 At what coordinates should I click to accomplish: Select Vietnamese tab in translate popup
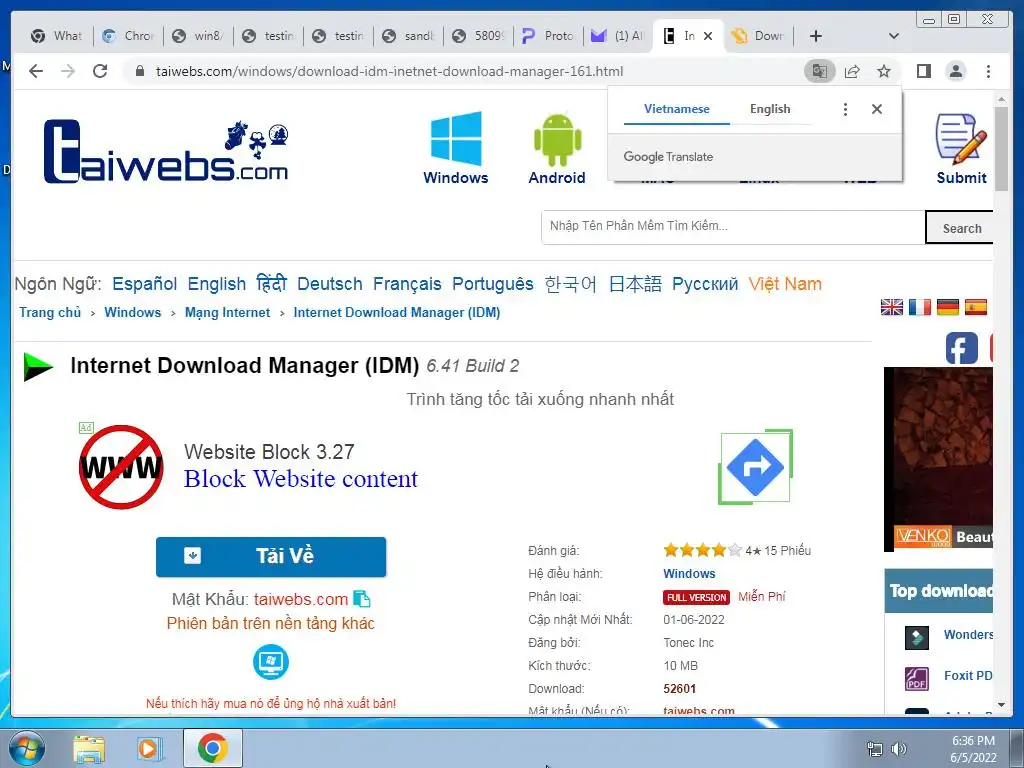click(677, 109)
